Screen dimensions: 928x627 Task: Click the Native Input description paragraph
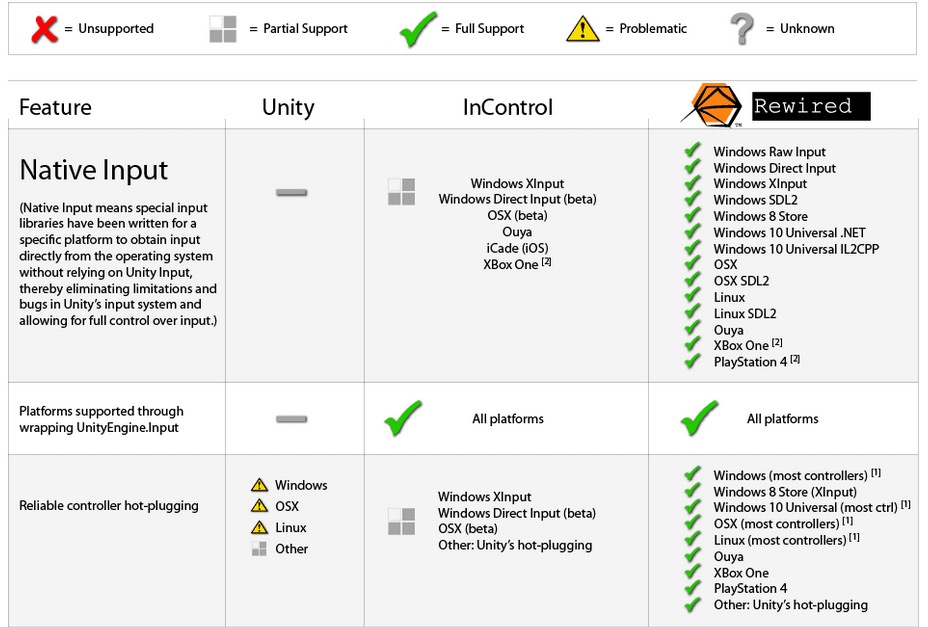click(x=118, y=264)
